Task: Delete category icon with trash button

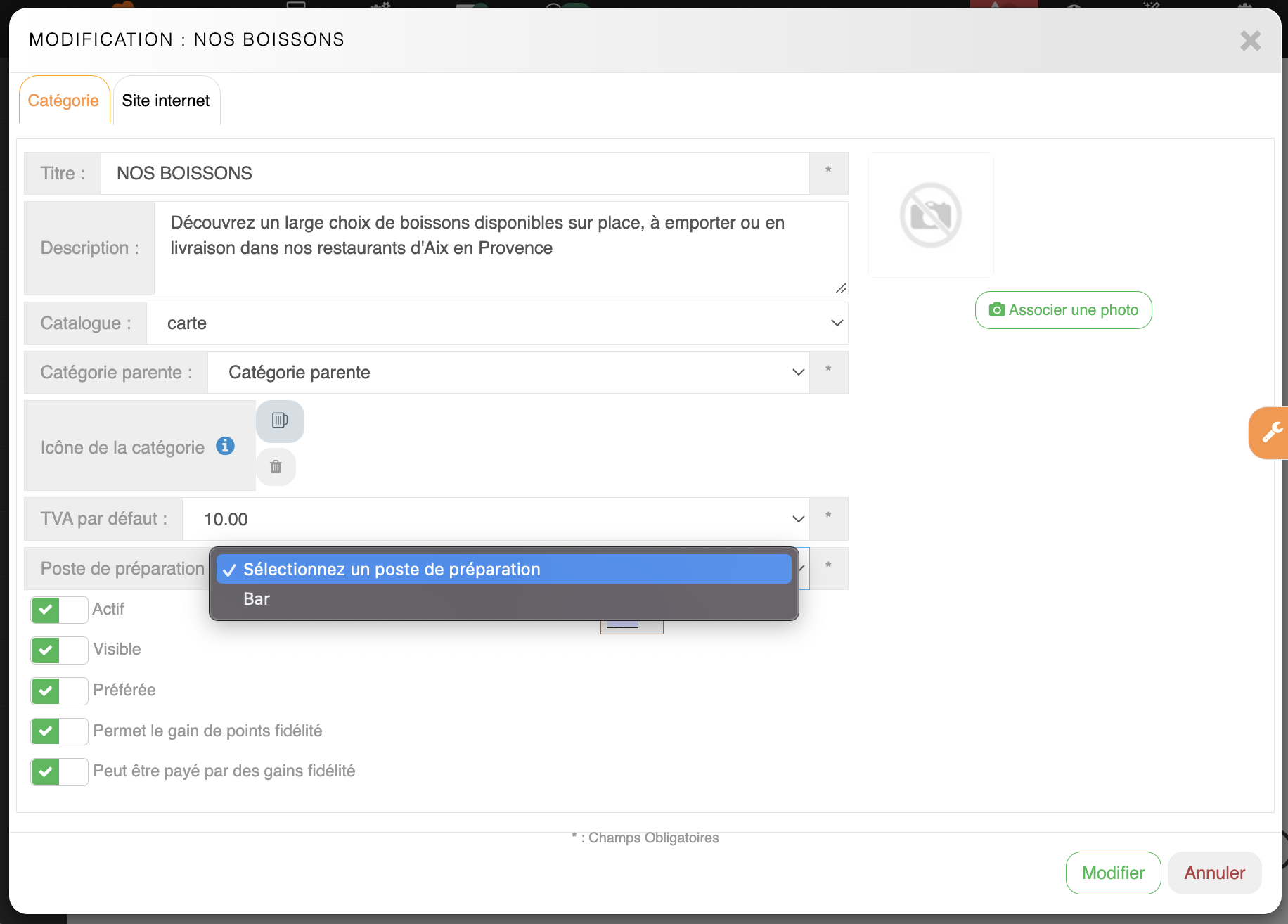Action: [x=276, y=466]
